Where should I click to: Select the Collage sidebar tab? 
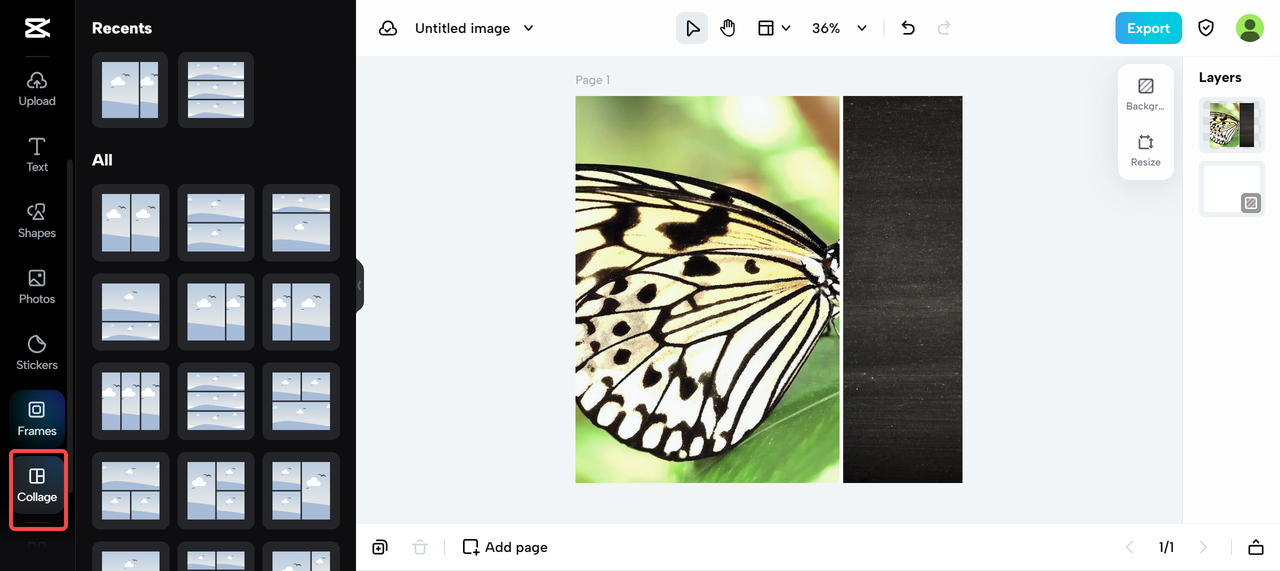pos(37,485)
